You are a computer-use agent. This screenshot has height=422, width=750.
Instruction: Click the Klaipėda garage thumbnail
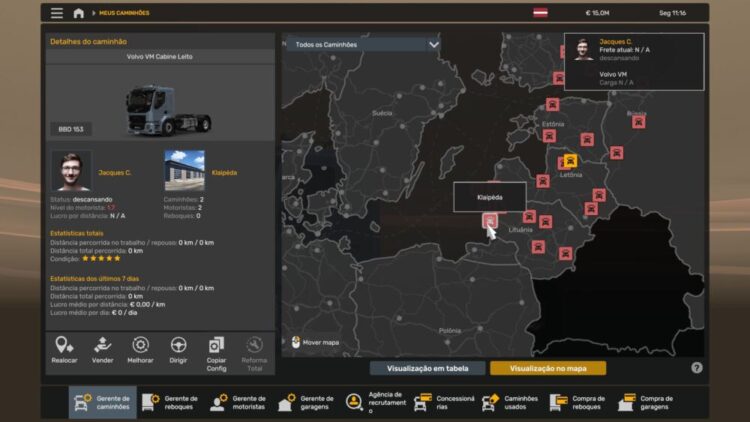pos(184,171)
